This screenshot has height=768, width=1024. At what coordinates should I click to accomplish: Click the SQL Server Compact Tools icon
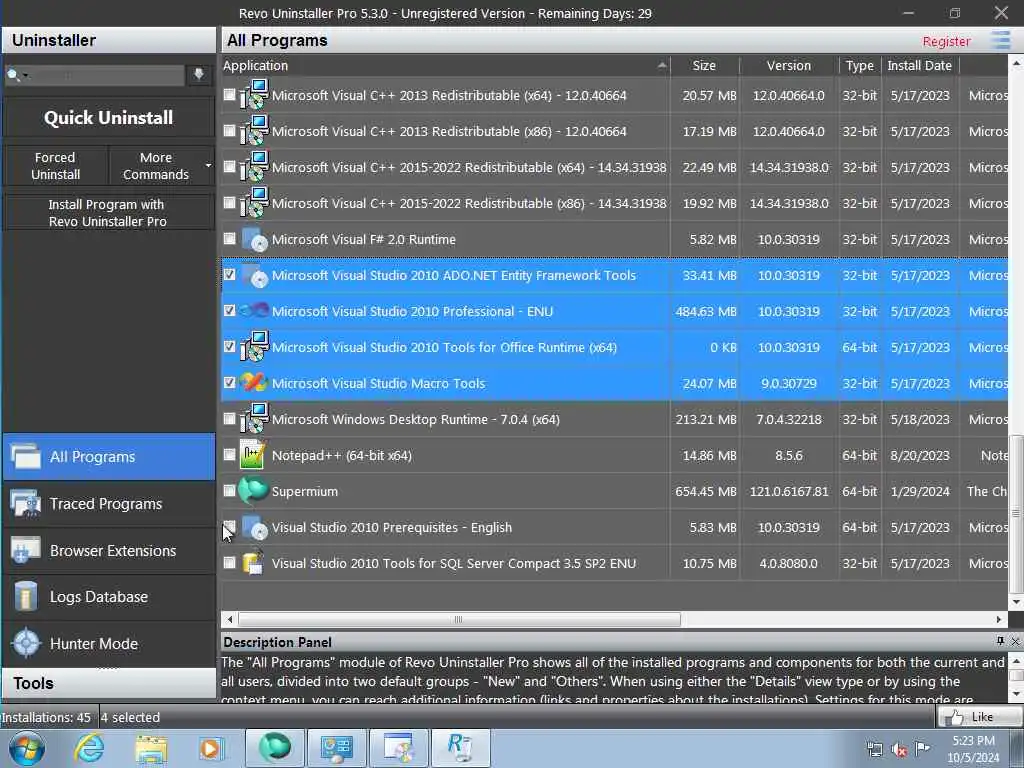click(253, 563)
